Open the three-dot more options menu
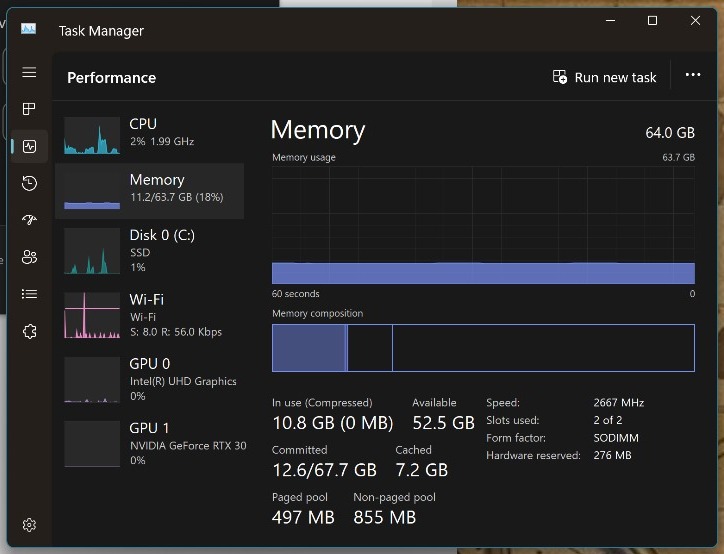This screenshot has width=724, height=554. (692, 75)
